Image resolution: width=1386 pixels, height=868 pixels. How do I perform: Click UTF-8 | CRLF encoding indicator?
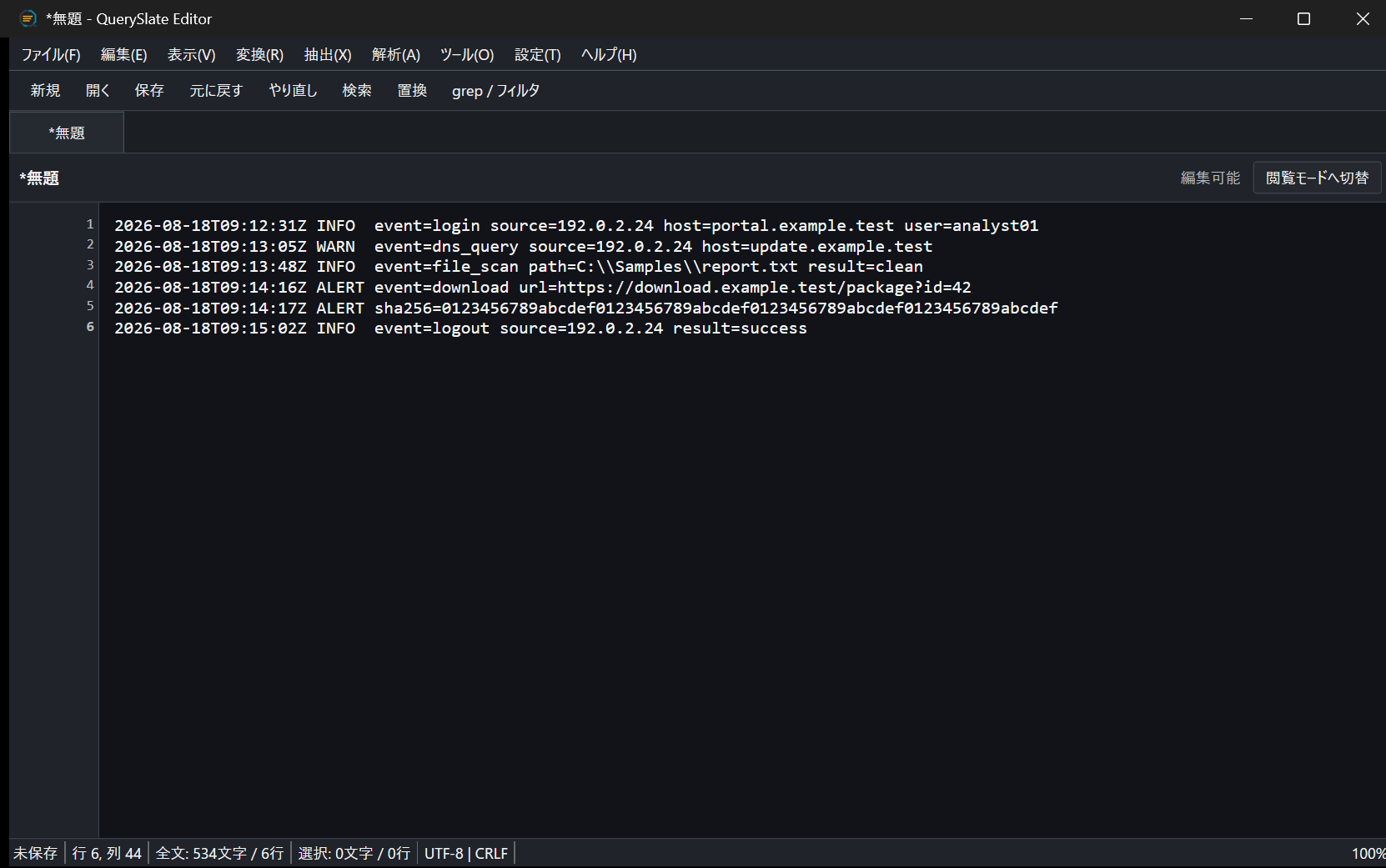pyautogui.click(x=466, y=854)
